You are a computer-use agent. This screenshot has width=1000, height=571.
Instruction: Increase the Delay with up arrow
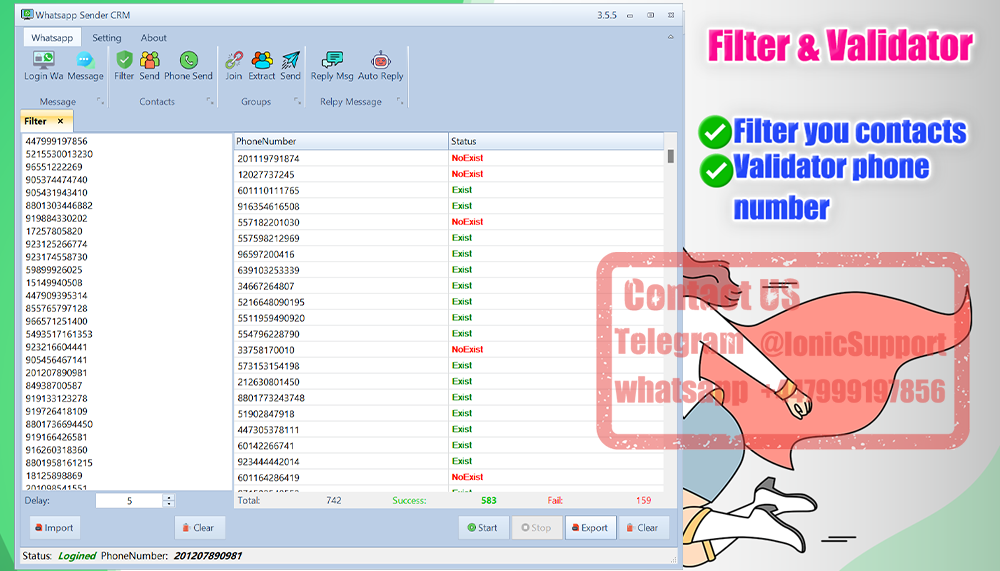[168, 498]
